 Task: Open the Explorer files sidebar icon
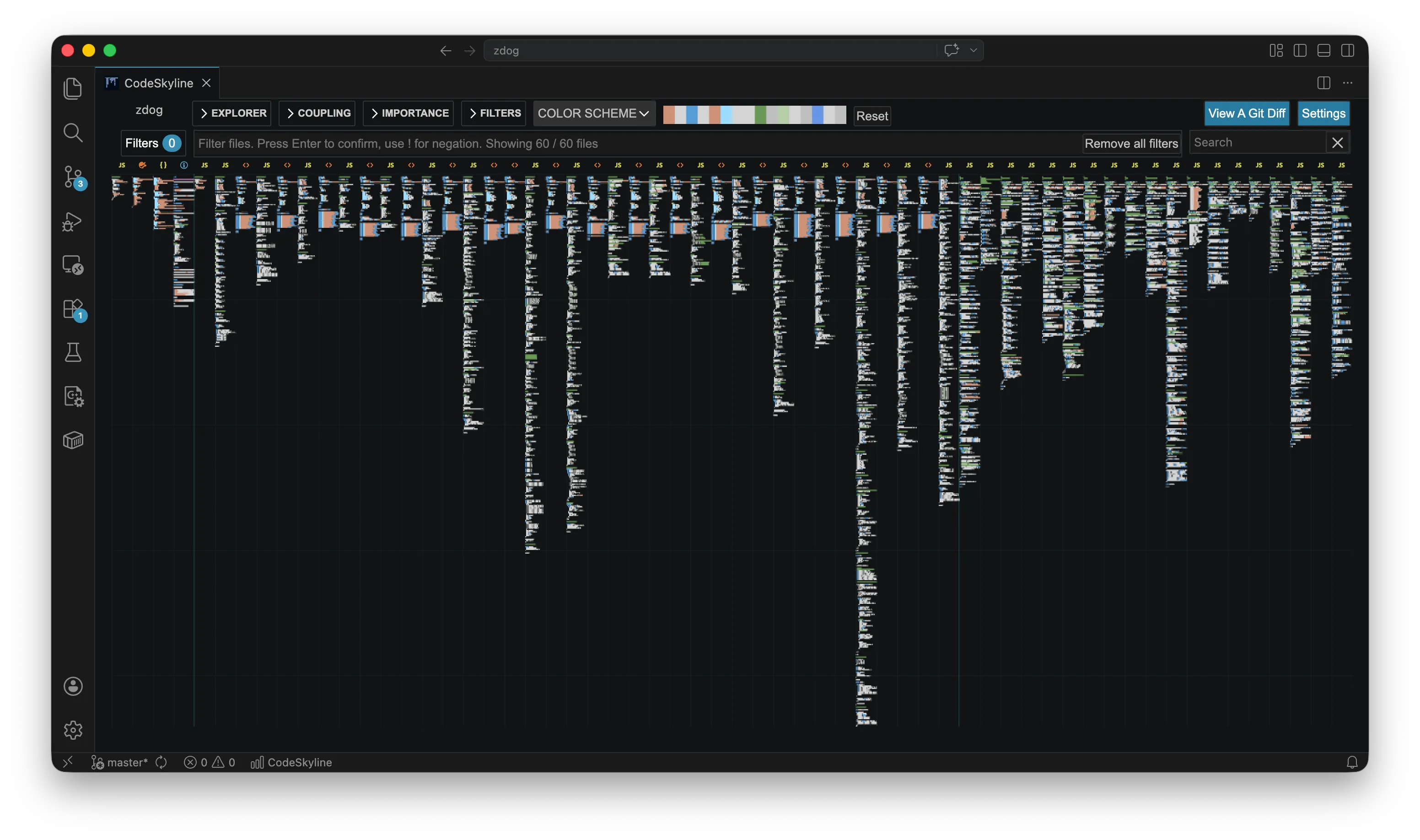click(x=73, y=88)
